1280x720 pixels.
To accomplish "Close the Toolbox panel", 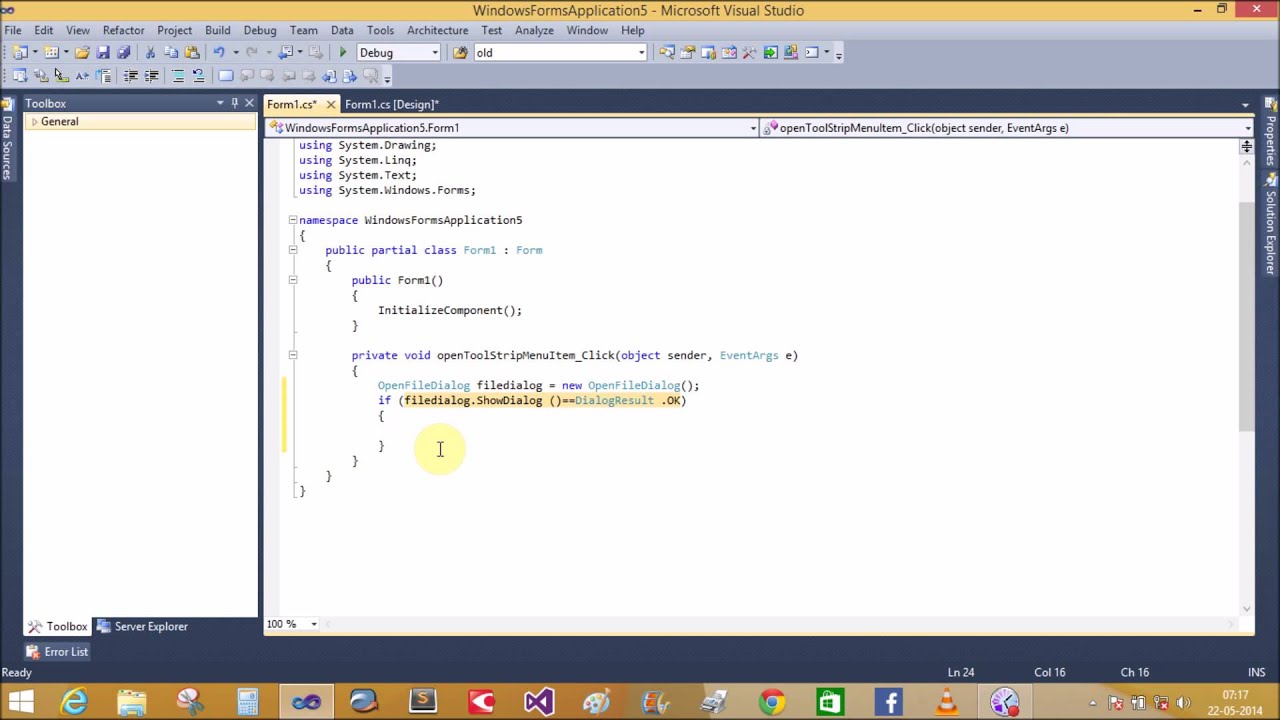I will click(x=249, y=103).
